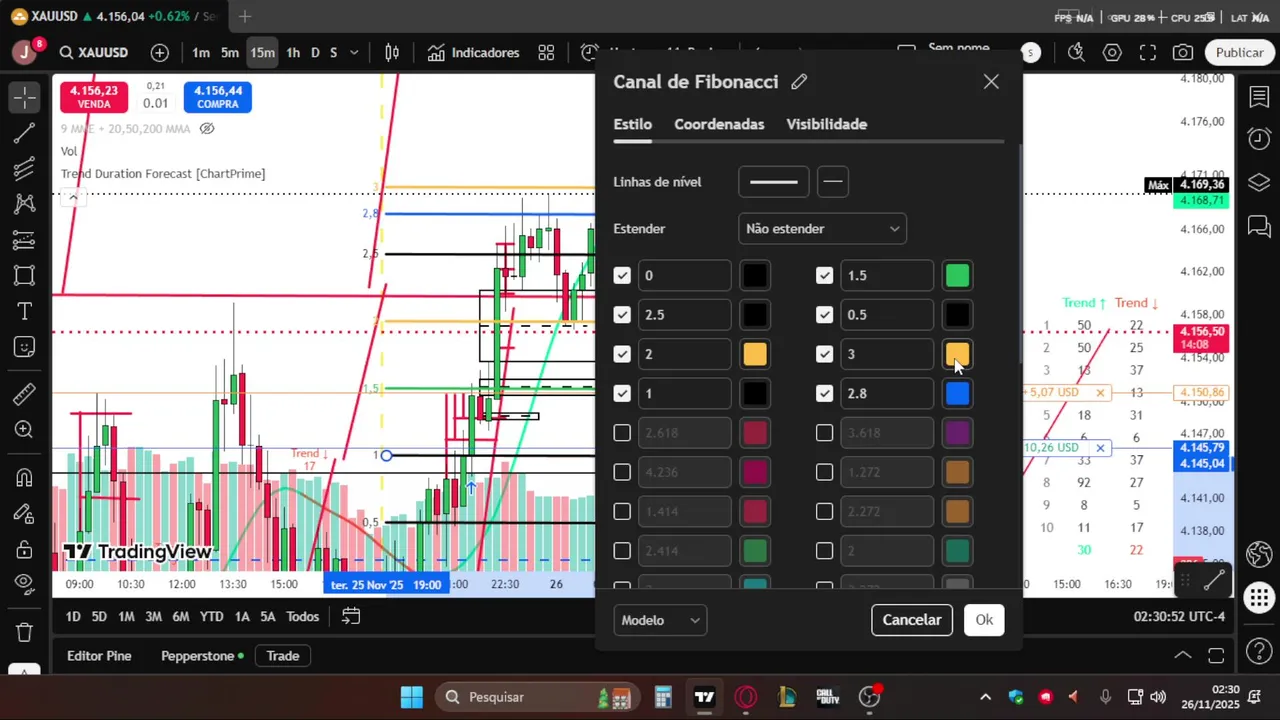Uncheck the level 0.5 checkbox
This screenshot has height=720, width=1280.
tap(824, 314)
